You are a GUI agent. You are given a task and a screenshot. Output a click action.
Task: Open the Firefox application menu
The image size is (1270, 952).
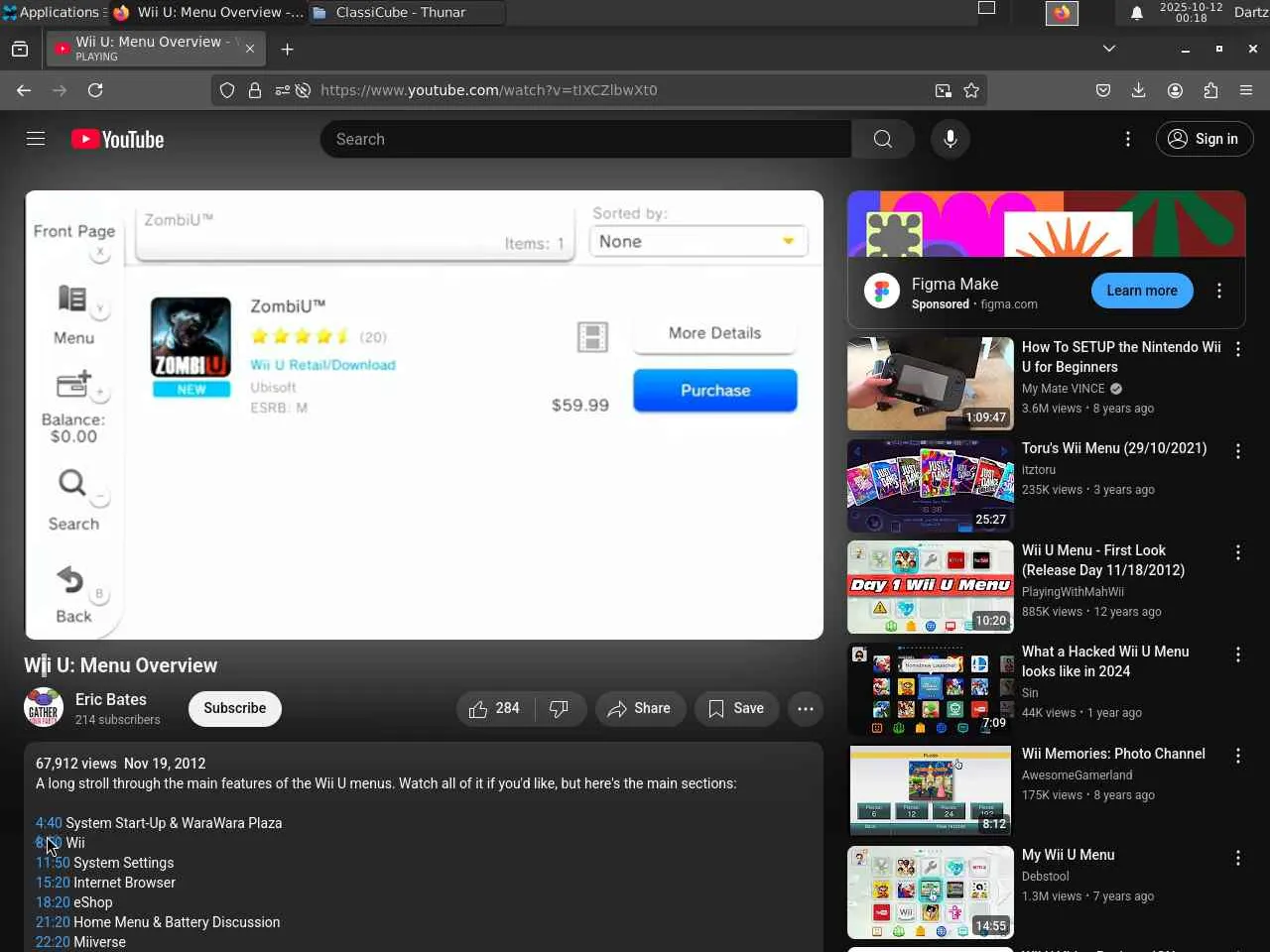coord(1246,90)
